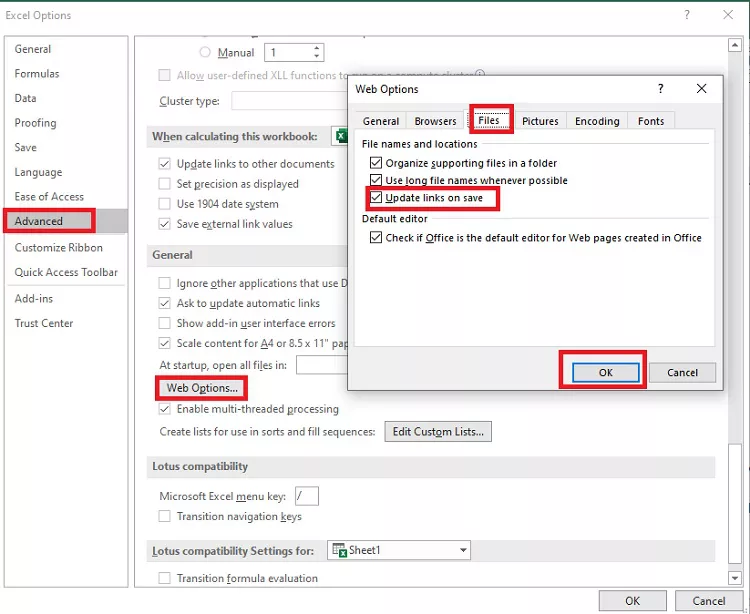Click the Excel Options help icon
750x614 pixels.
point(687,15)
